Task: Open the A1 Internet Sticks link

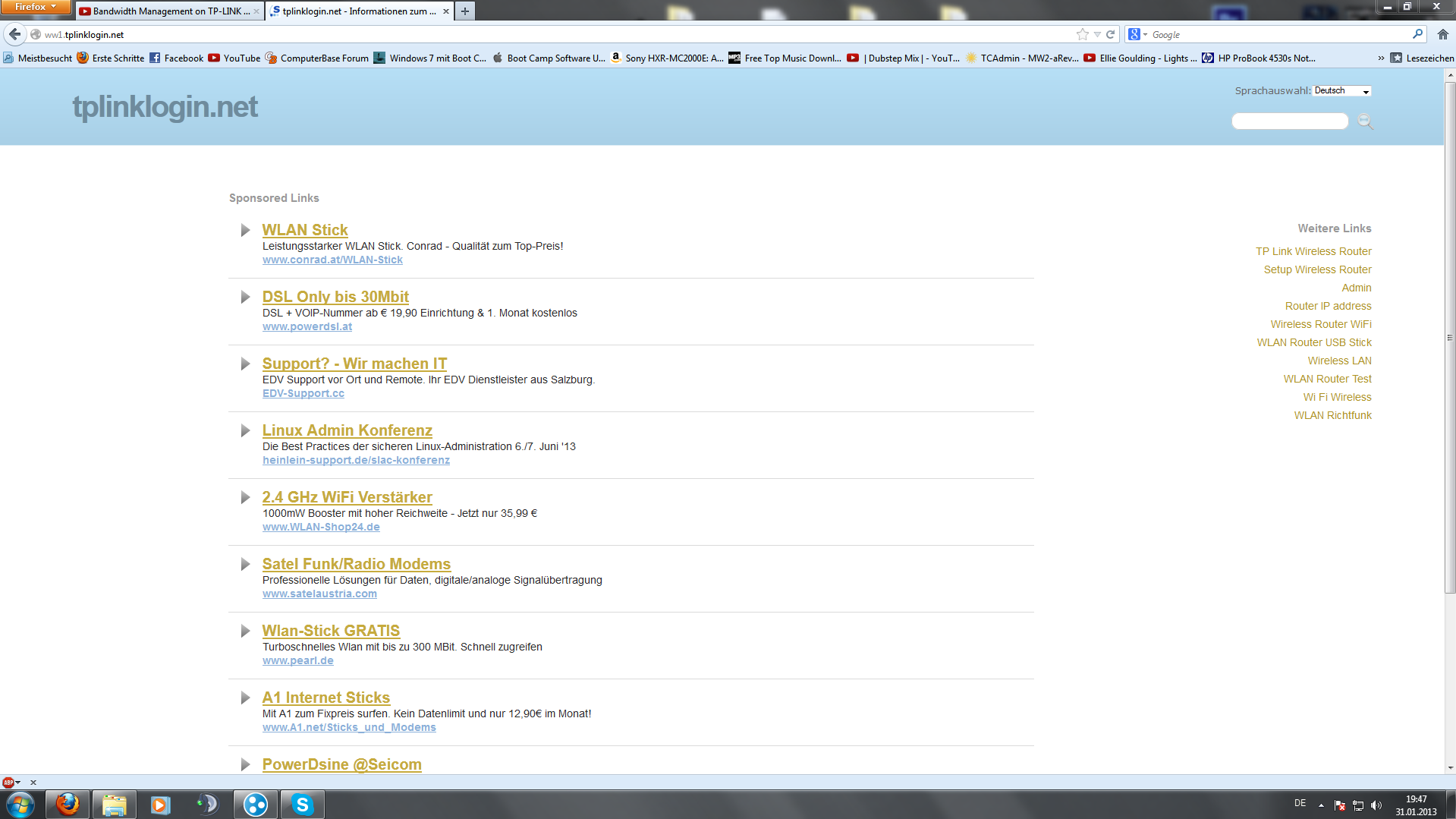Action: [326, 698]
